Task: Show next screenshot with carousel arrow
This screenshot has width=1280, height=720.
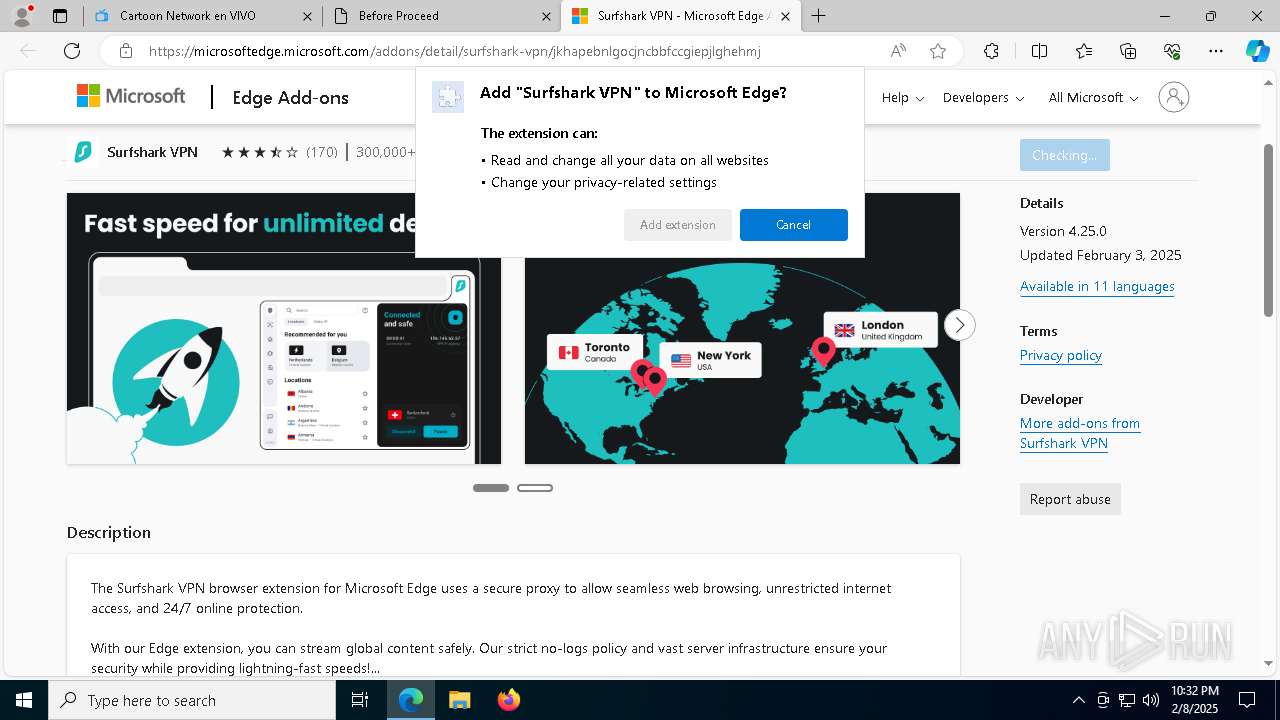Action: (959, 325)
